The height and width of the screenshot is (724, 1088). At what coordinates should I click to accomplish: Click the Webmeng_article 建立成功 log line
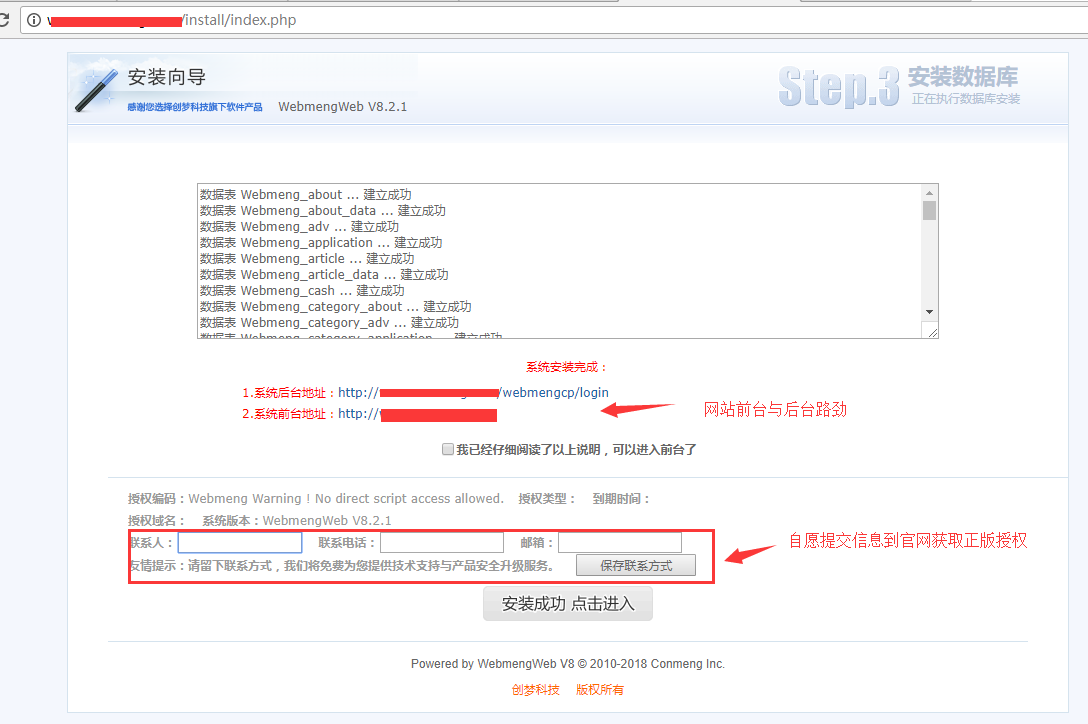[307, 258]
